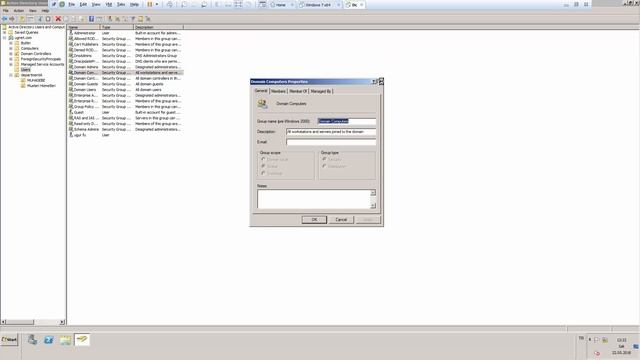Click the up-folder icon in MMC toolbar

22,19
